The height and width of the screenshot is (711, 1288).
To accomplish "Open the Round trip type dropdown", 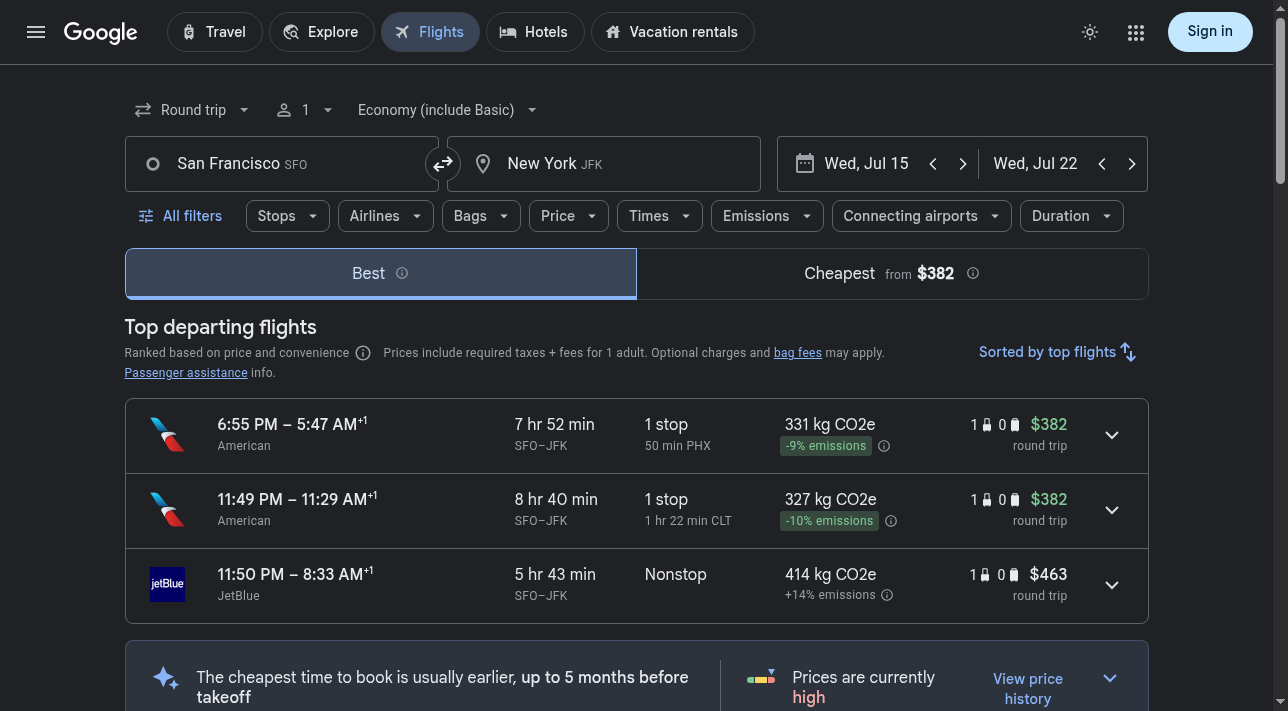I will click(x=192, y=110).
